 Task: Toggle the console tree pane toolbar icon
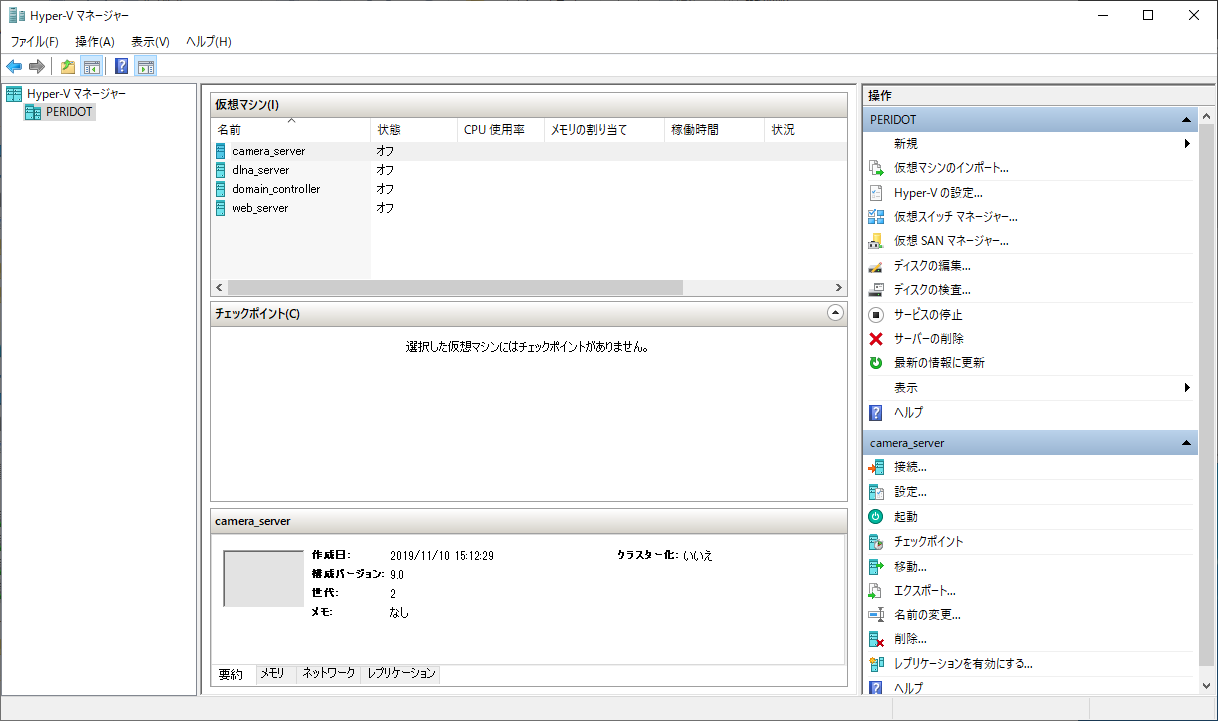[x=91, y=67]
